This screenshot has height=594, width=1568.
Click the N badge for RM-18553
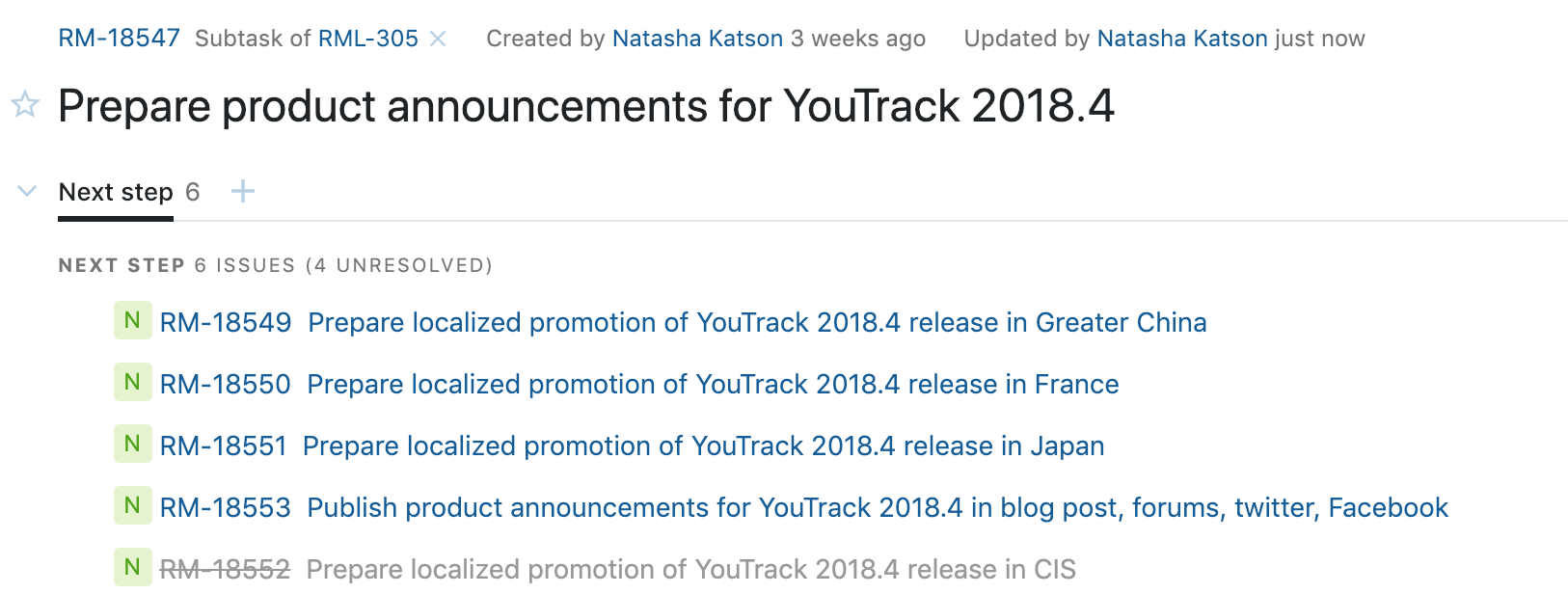coord(133,505)
